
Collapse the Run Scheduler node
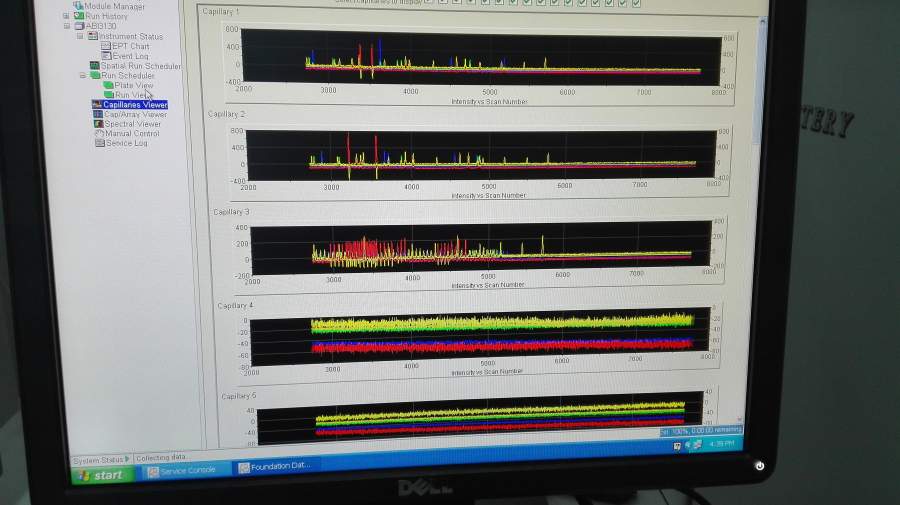pos(83,75)
